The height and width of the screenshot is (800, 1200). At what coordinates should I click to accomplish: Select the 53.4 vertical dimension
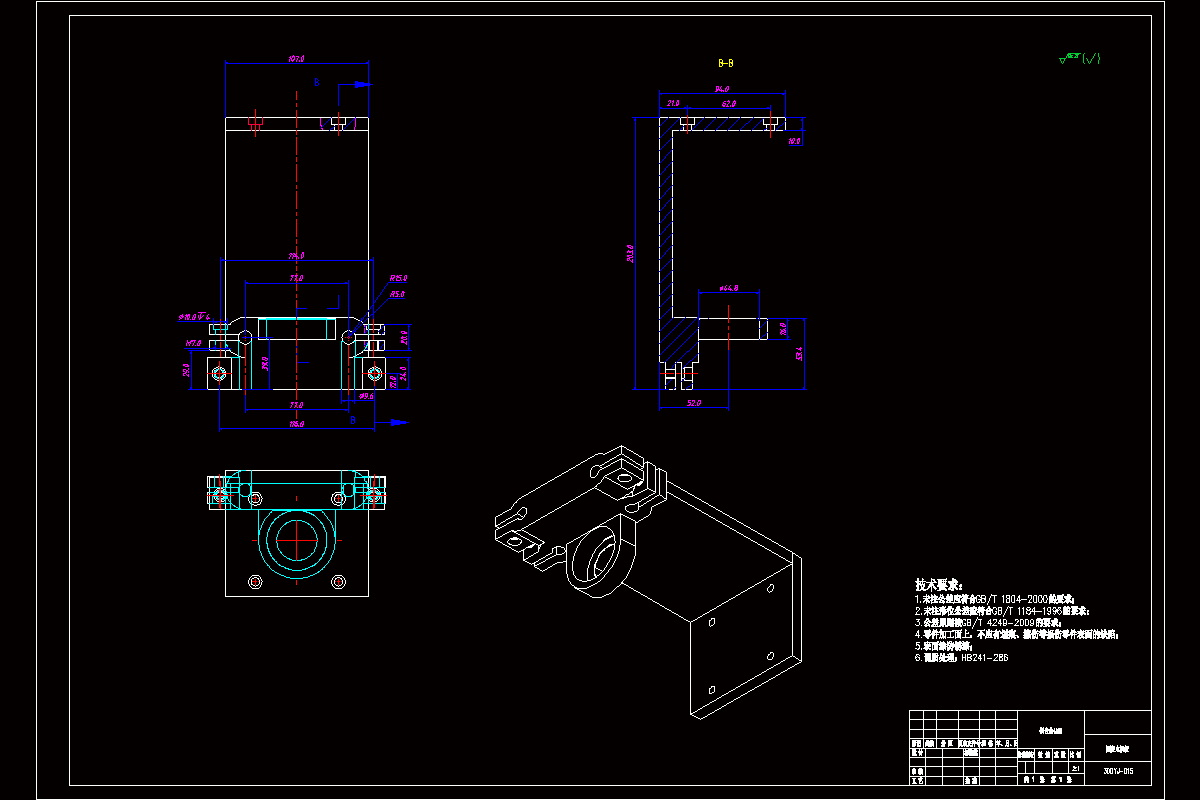[x=798, y=353]
